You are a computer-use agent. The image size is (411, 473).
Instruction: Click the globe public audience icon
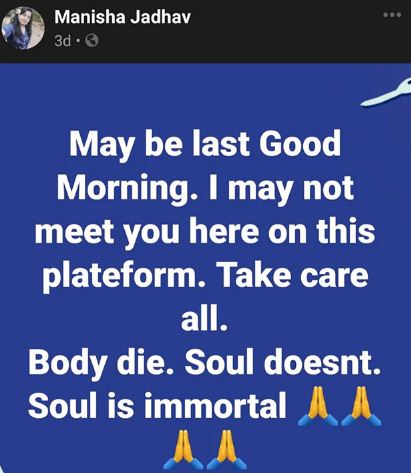[92, 41]
